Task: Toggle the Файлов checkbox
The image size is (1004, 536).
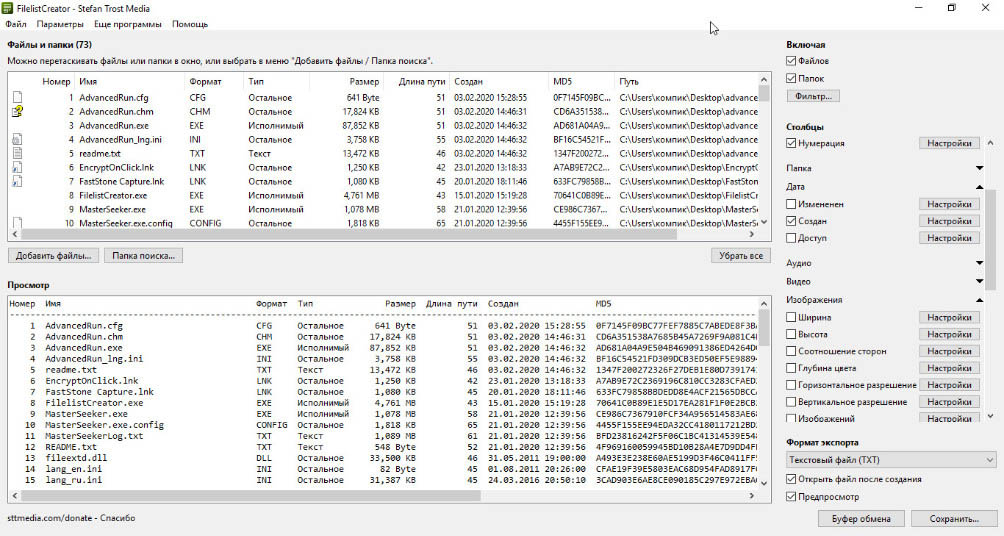Action: pos(791,61)
